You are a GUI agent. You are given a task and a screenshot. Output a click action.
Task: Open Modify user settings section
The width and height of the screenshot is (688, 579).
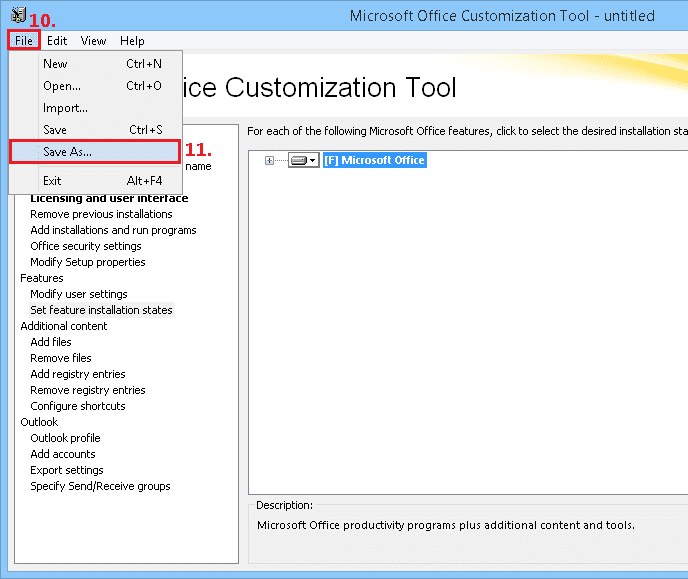tap(79, 294)
